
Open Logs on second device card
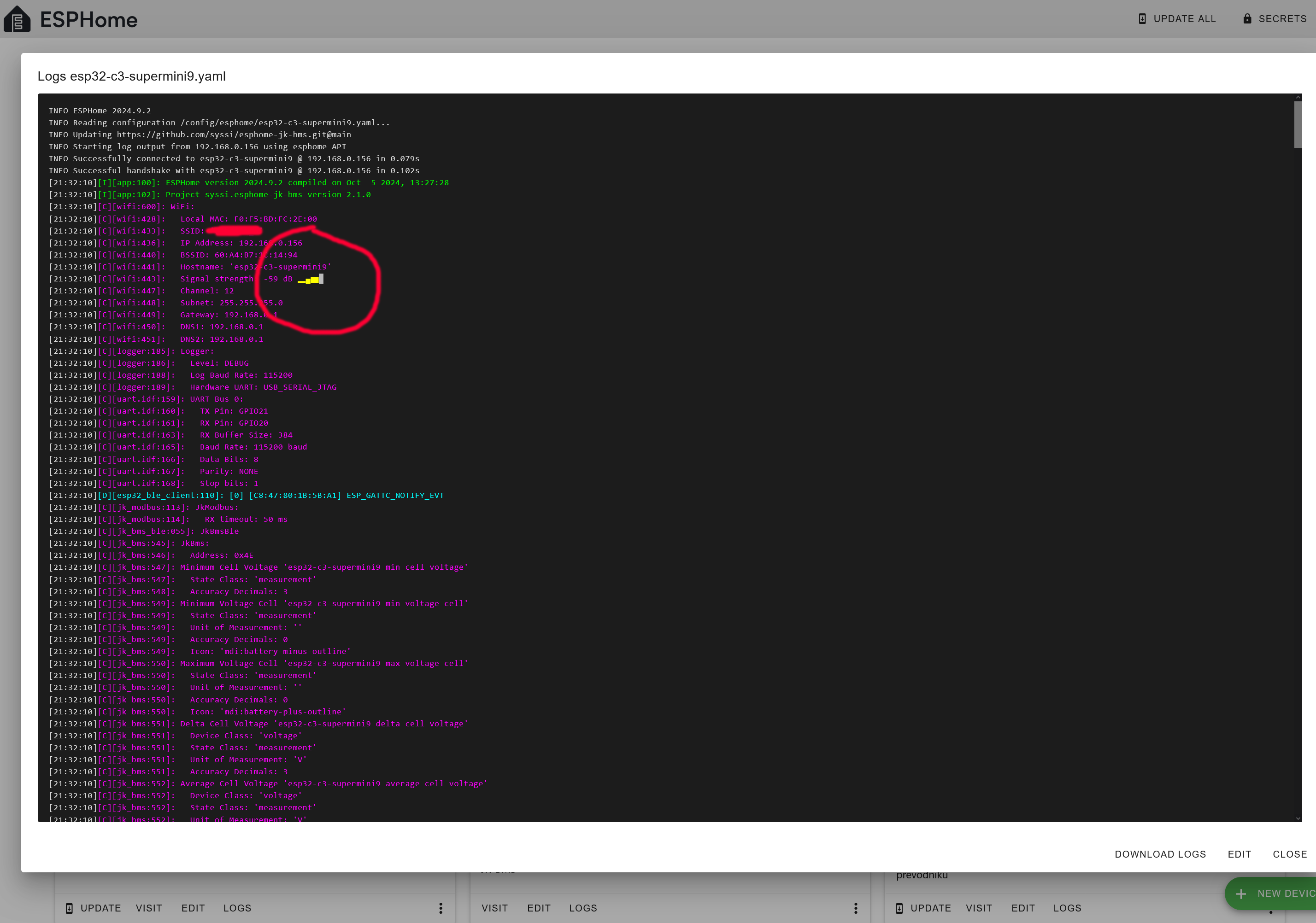coord(583,908)
